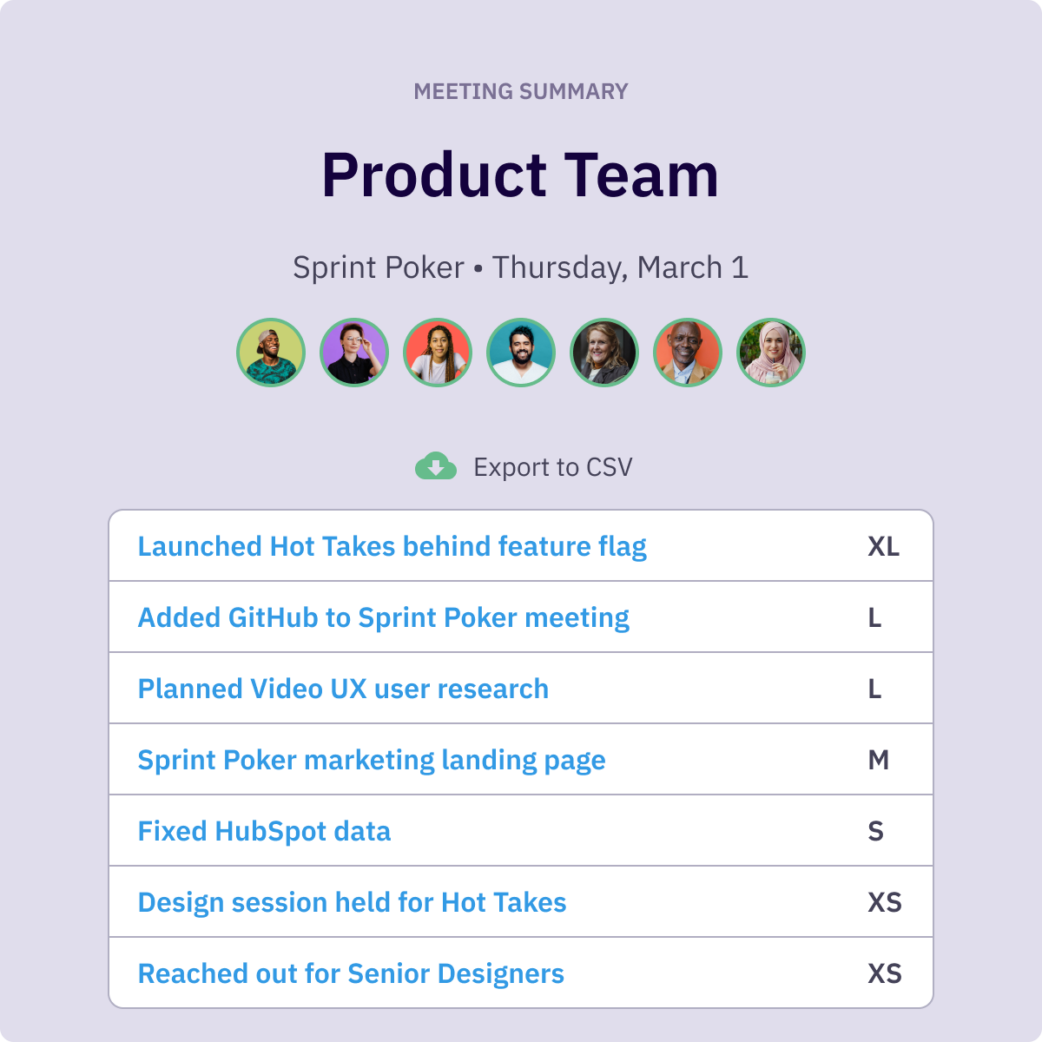
Task: Open the avatar with teal background
Action: tap(521, 353)
